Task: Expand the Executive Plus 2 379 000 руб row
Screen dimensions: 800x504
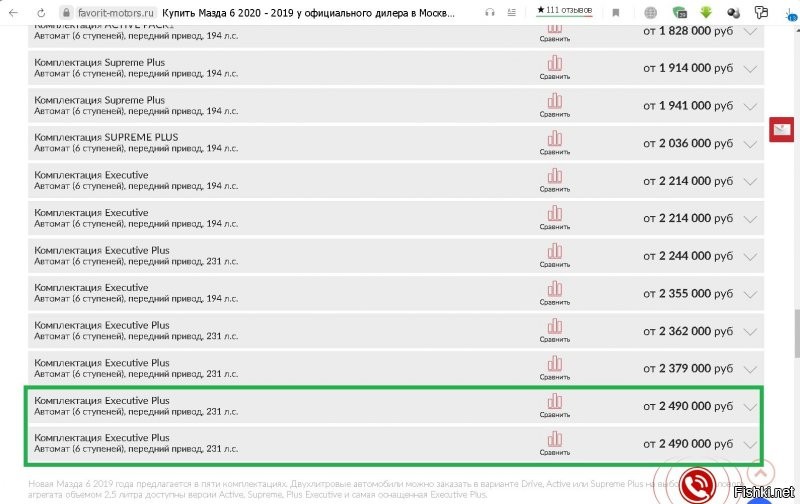Action: click(x=750, y=369)
